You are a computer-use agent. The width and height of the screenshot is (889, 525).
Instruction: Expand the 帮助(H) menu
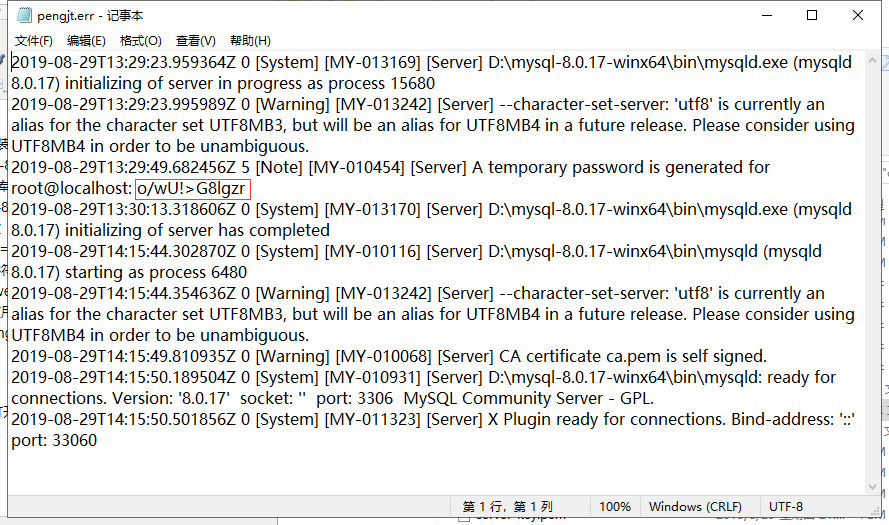pyautogui.click(x=250, y=41)
